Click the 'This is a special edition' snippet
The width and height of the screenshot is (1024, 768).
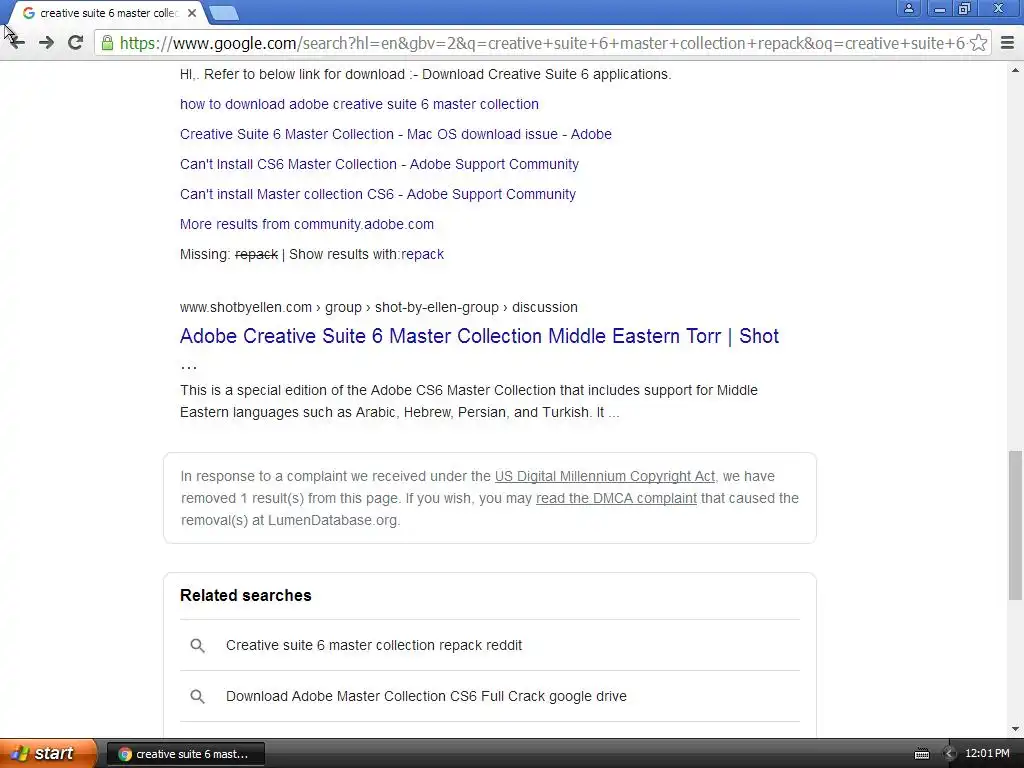coord(469,402)
